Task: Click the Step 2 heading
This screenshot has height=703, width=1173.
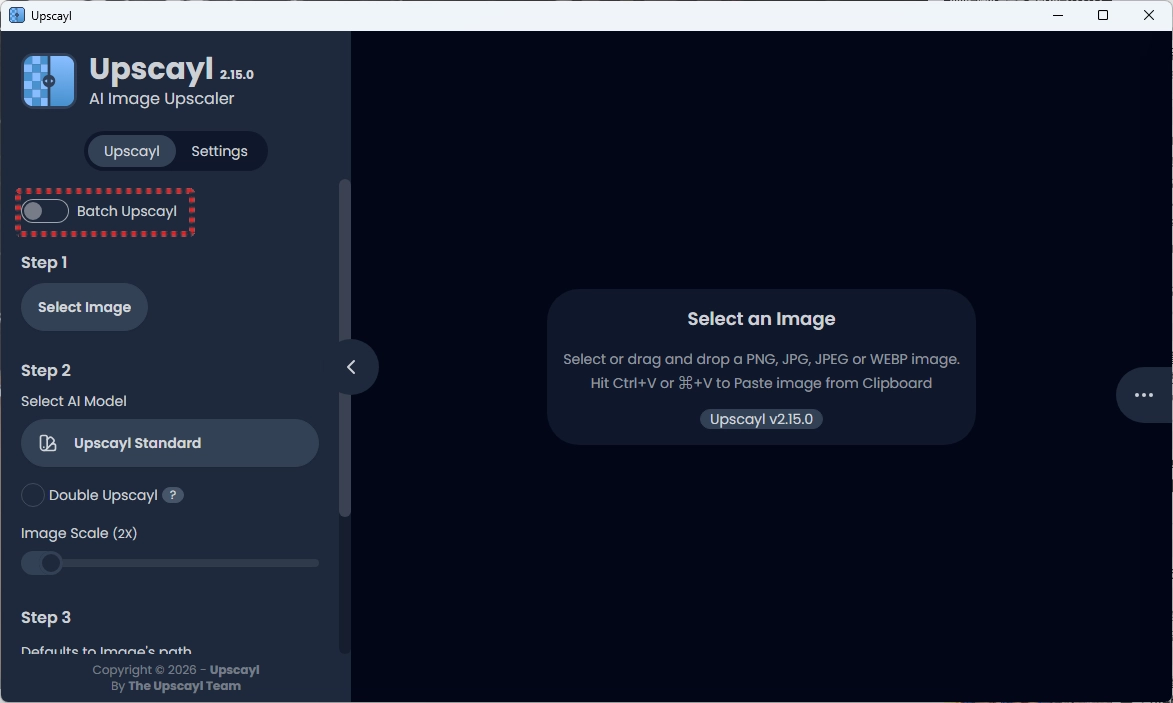Action: pos(46,371)
